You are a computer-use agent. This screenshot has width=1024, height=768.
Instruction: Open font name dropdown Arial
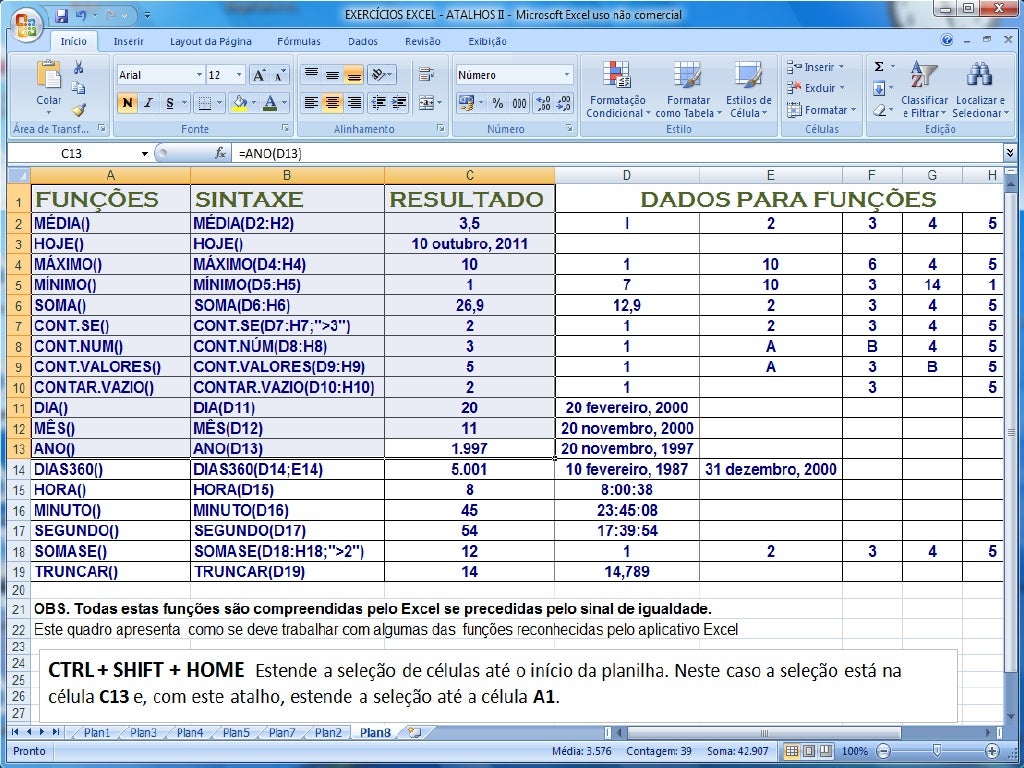(x=199, y=75)
